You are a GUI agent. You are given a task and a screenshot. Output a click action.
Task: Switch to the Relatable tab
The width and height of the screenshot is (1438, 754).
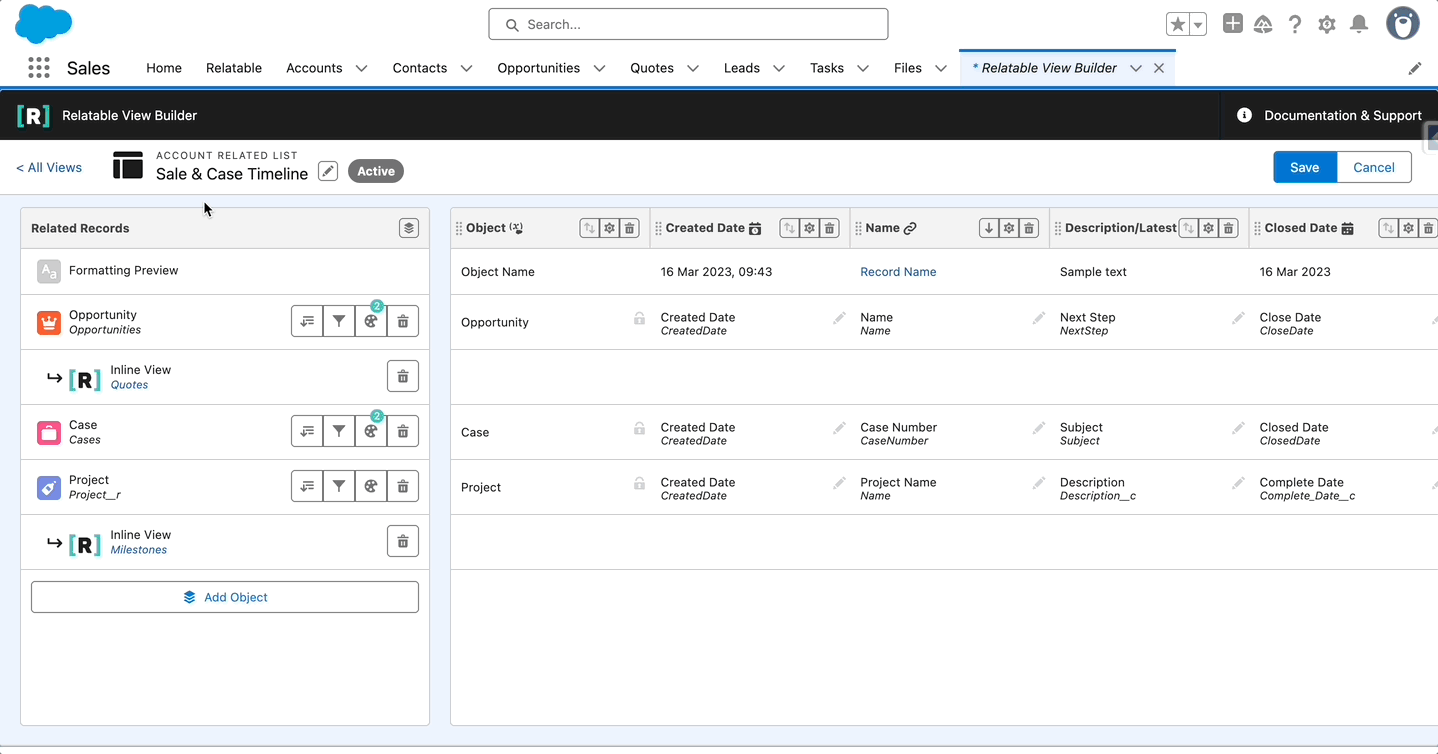[x=234, y=68]
